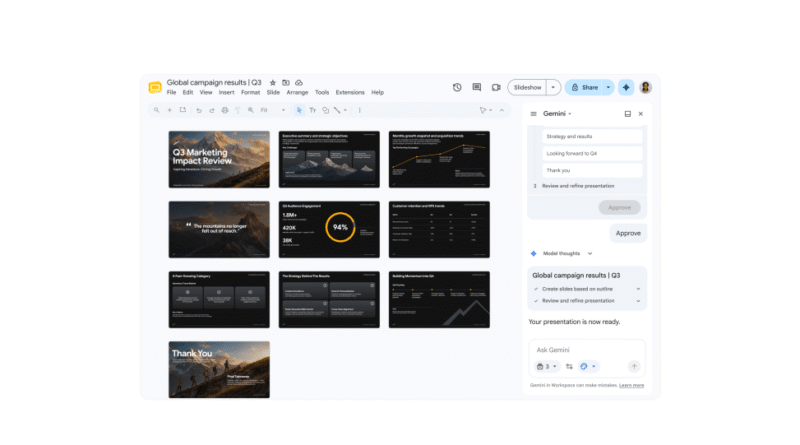Open the Format menu
The height and width of the screenshot is (445, 800).
[x=251, y=92]
